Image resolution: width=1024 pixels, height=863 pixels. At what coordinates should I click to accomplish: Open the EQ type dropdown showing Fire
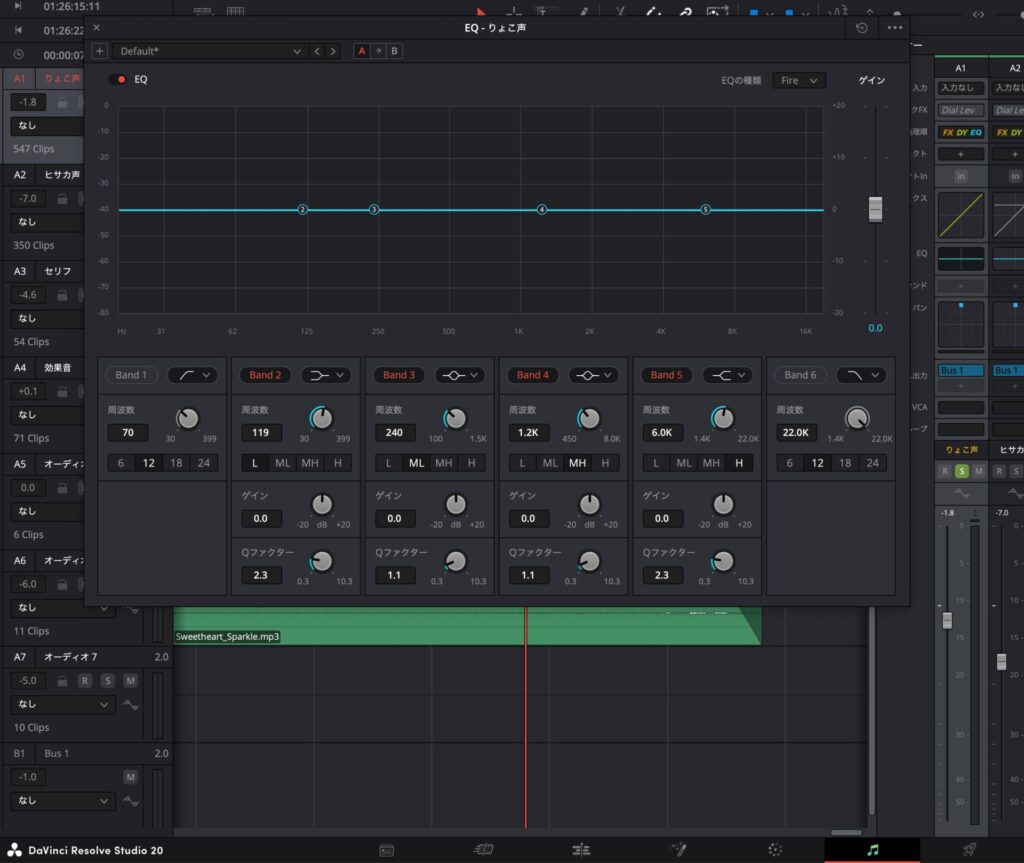(x=798, y=80)
